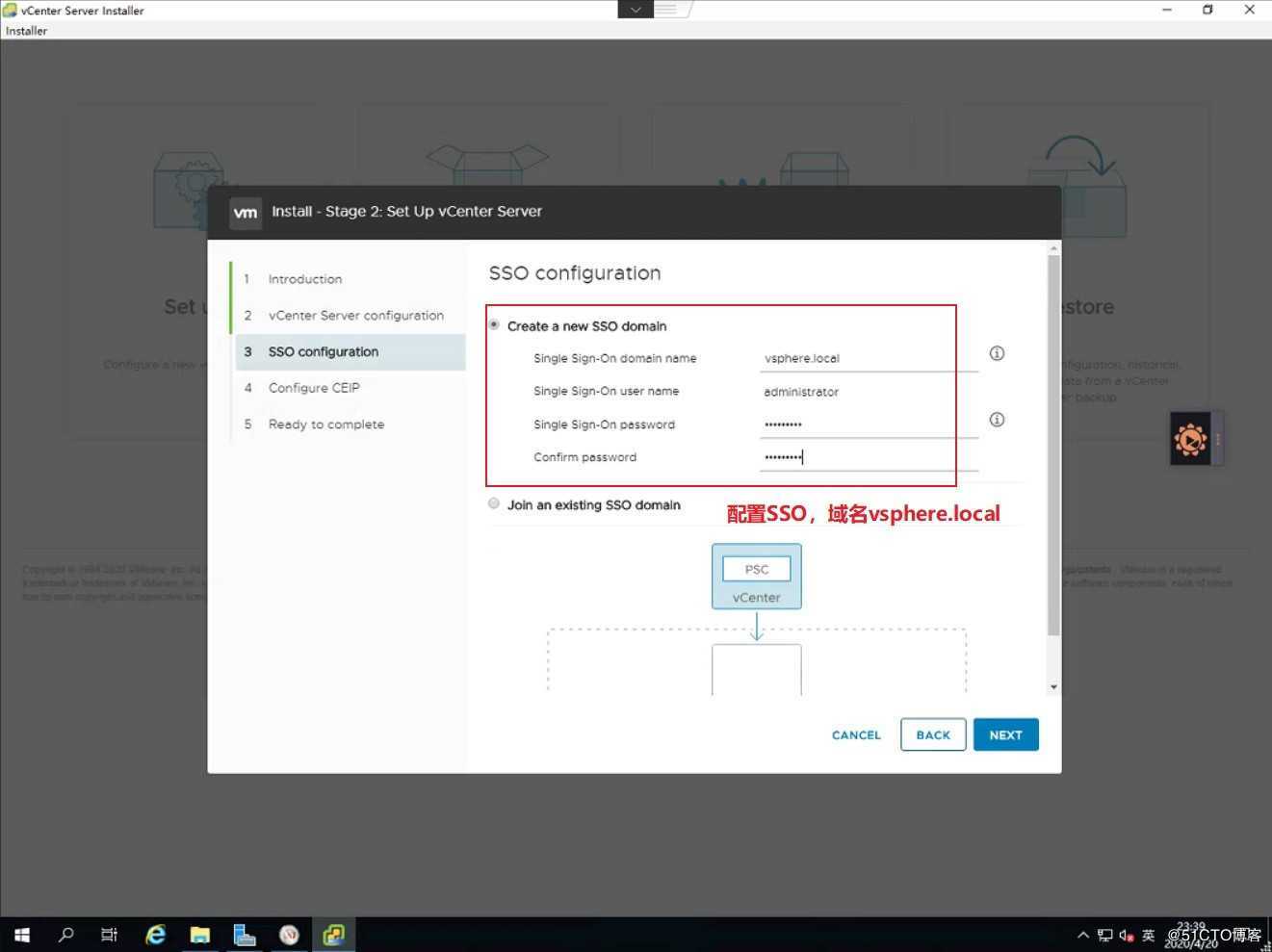
Task: Select Join an existing SSO domain
Action: pyautogui.click(x=494, y=503)
